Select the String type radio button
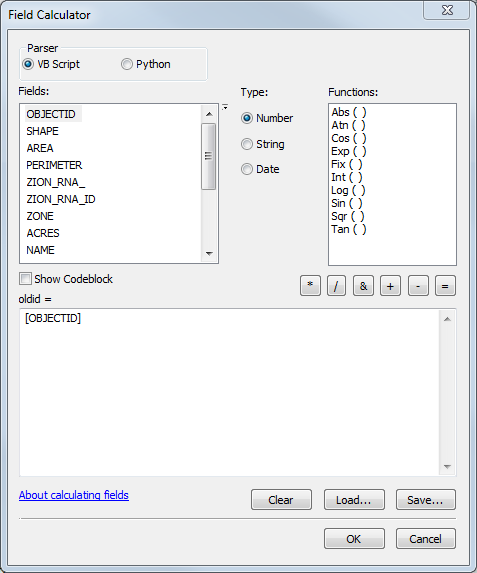477x573 pixels. (262, 144)
